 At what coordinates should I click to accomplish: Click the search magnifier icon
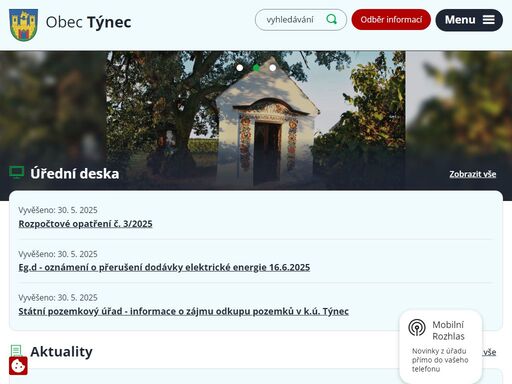point(331,19)
